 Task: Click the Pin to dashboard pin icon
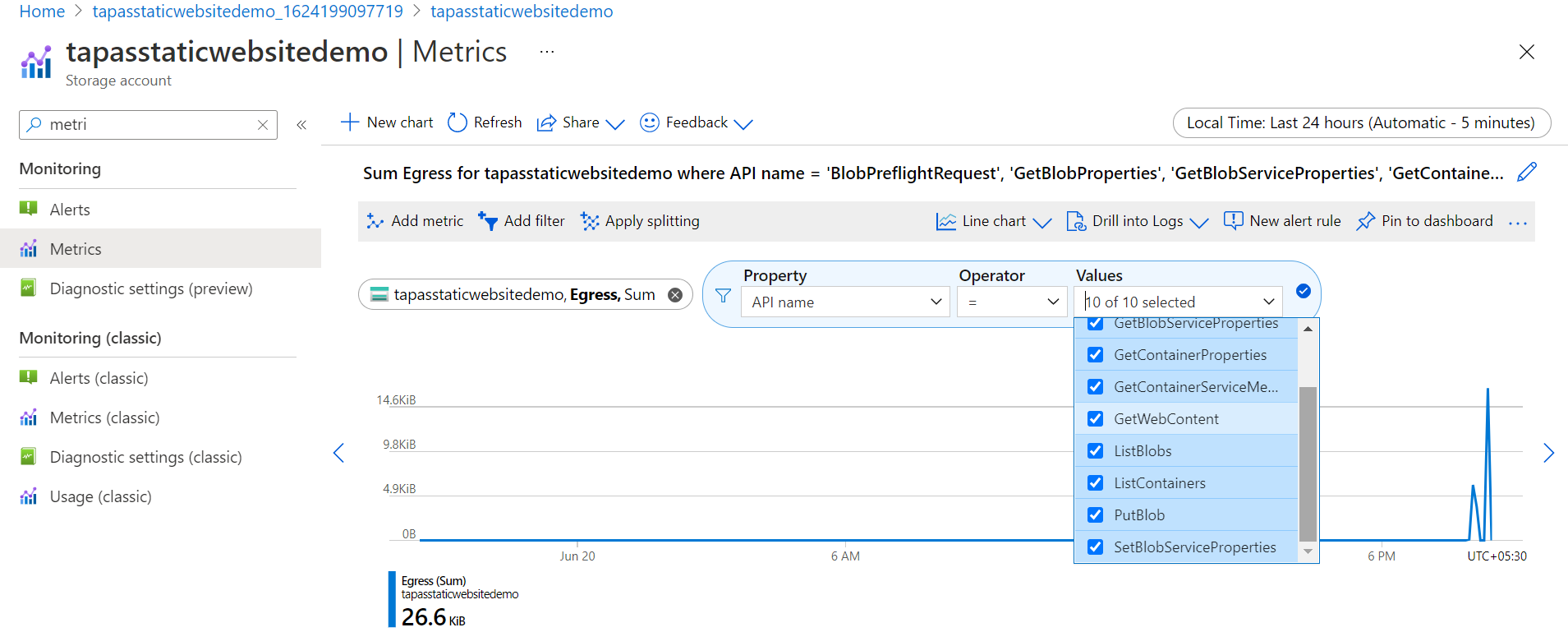[1365, 221]
